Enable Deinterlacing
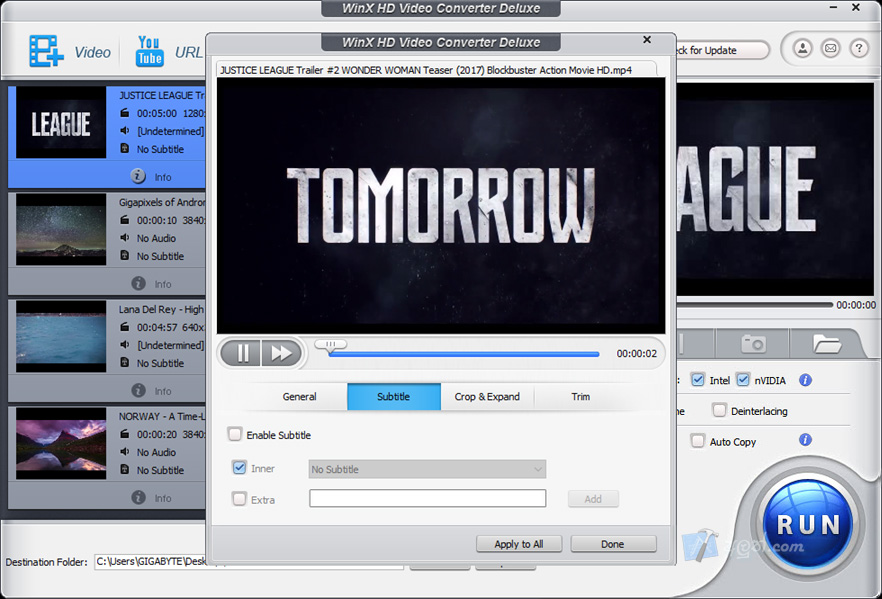 [719, 410]
